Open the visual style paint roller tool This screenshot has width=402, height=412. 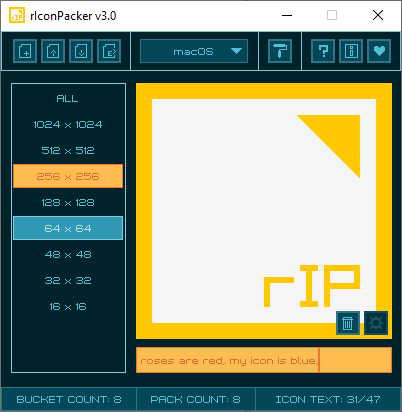pyautogui.click(x=280, y=51)
